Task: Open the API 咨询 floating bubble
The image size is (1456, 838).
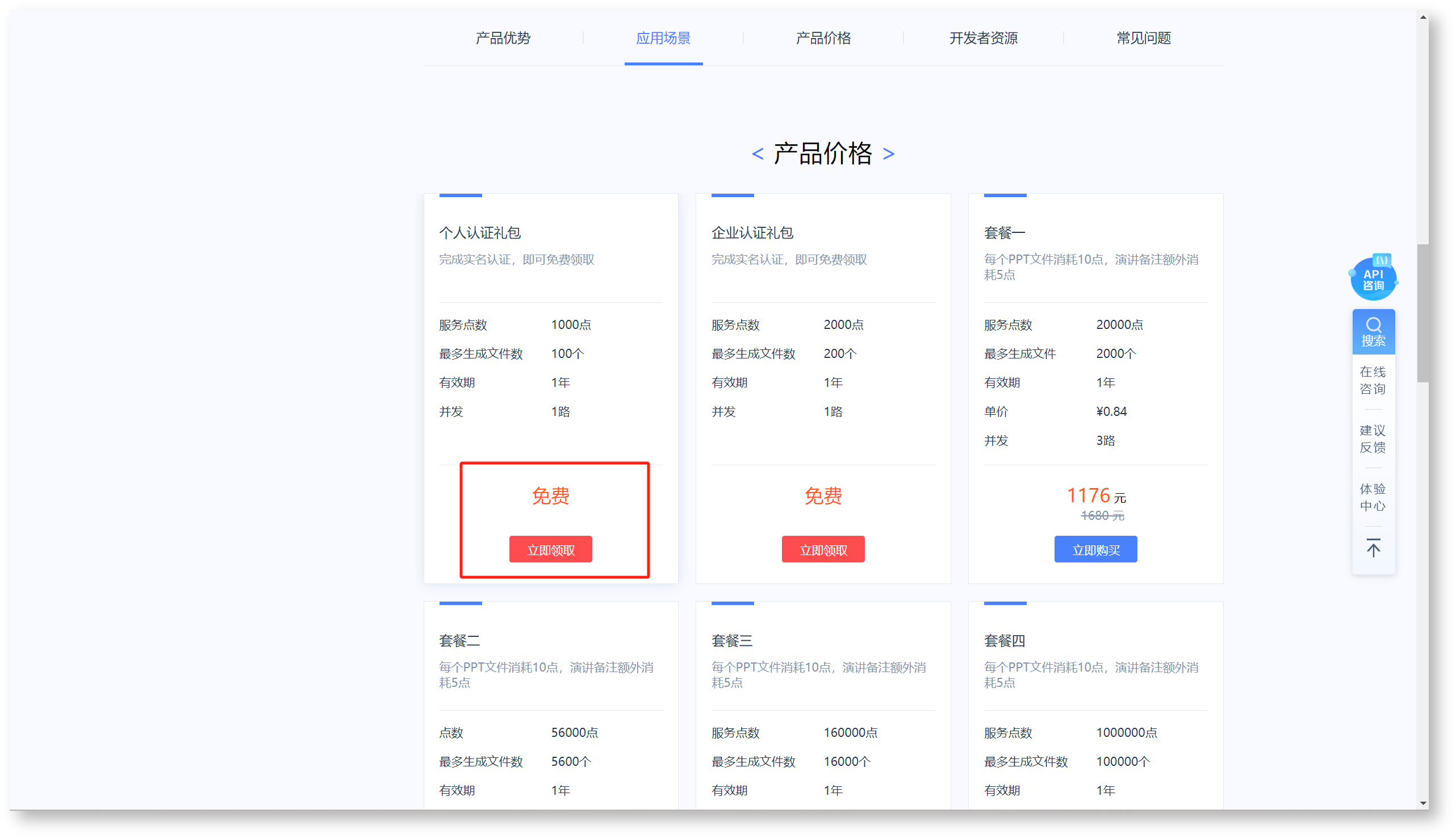Action: [x=1373, y=278]
